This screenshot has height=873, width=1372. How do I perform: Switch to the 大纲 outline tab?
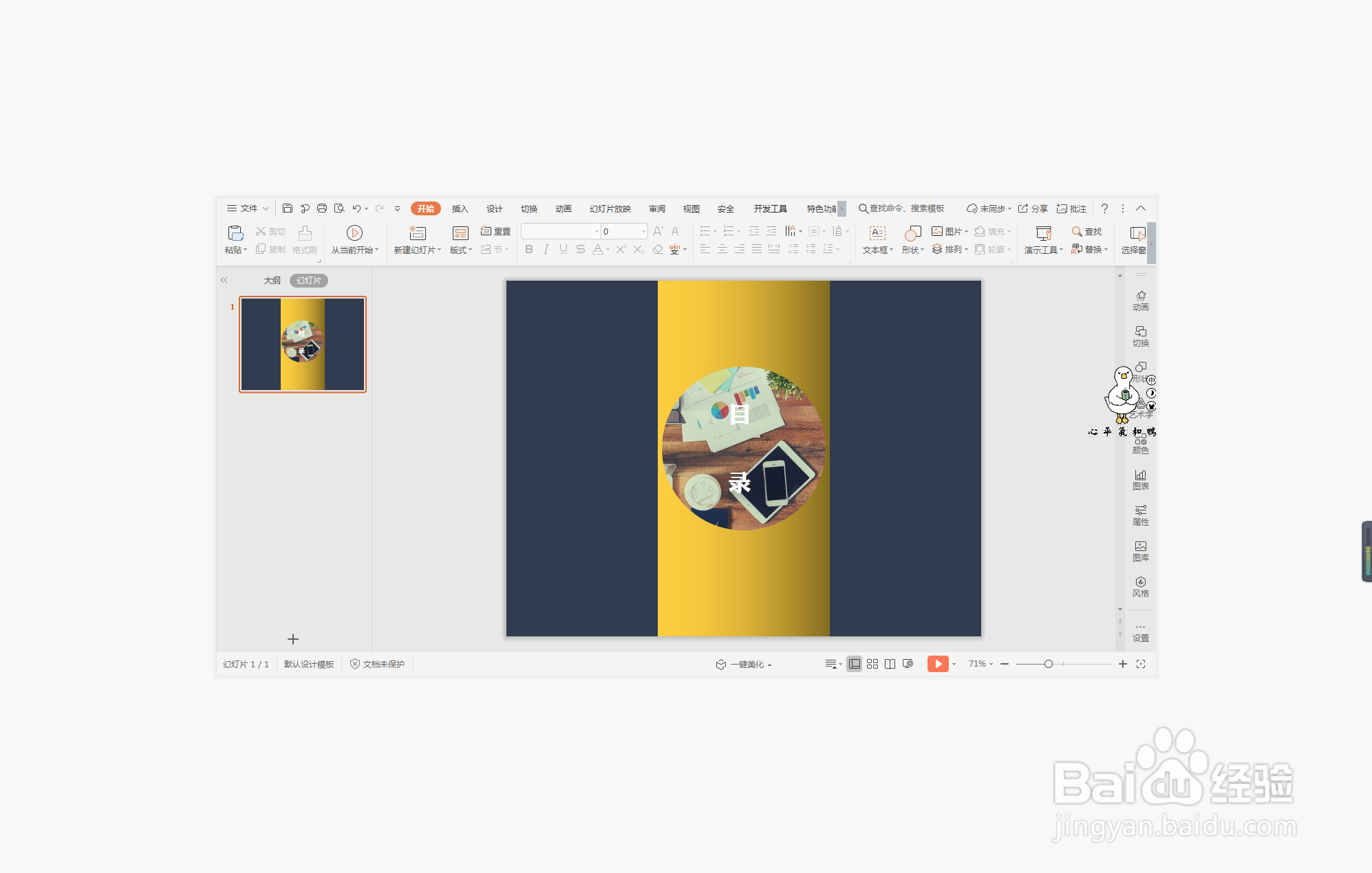272,281
